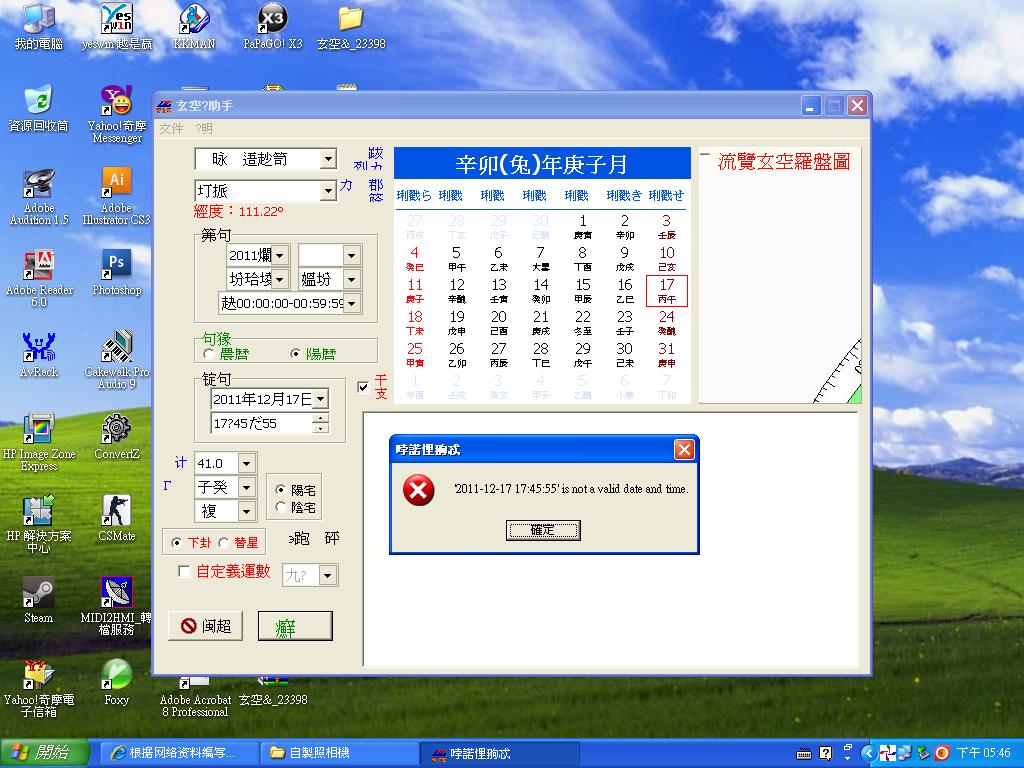1024x768 pixels.
Task: Click the button with the green character
Action: tap(295, 626)
